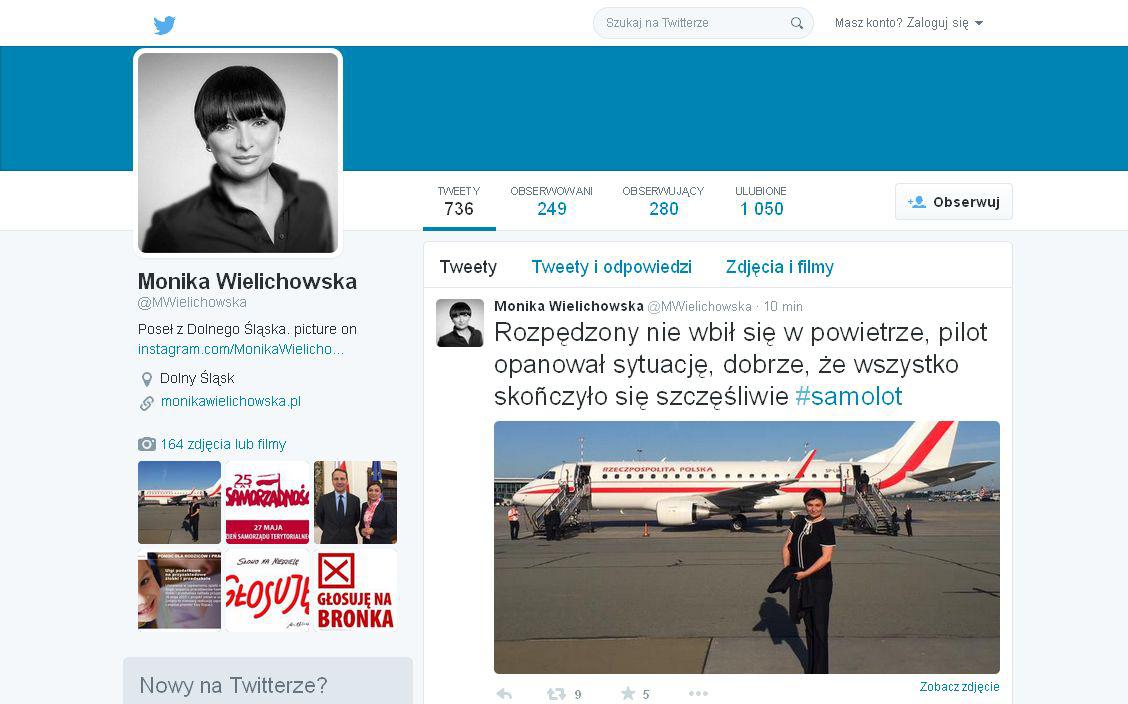Open the Tweety i odpowiedzi tab
Image resolution: width=1128 pixels, height=704 pixels.
(x=611, y=267)
